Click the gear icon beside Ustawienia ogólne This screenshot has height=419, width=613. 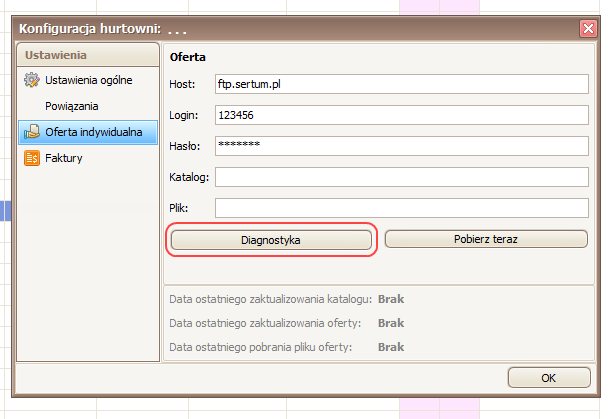click(31, 79)
